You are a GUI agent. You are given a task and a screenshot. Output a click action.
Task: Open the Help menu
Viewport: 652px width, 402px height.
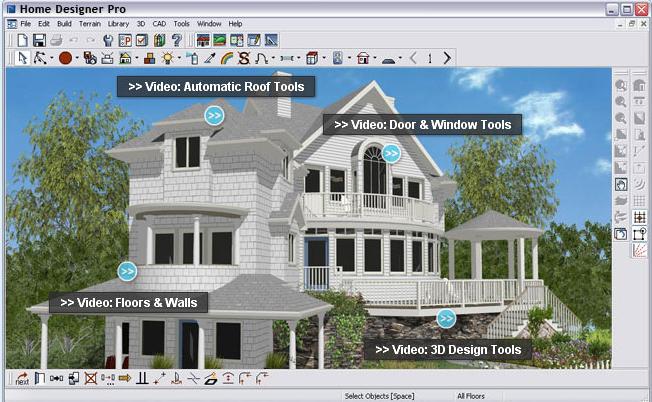point(235,24)
